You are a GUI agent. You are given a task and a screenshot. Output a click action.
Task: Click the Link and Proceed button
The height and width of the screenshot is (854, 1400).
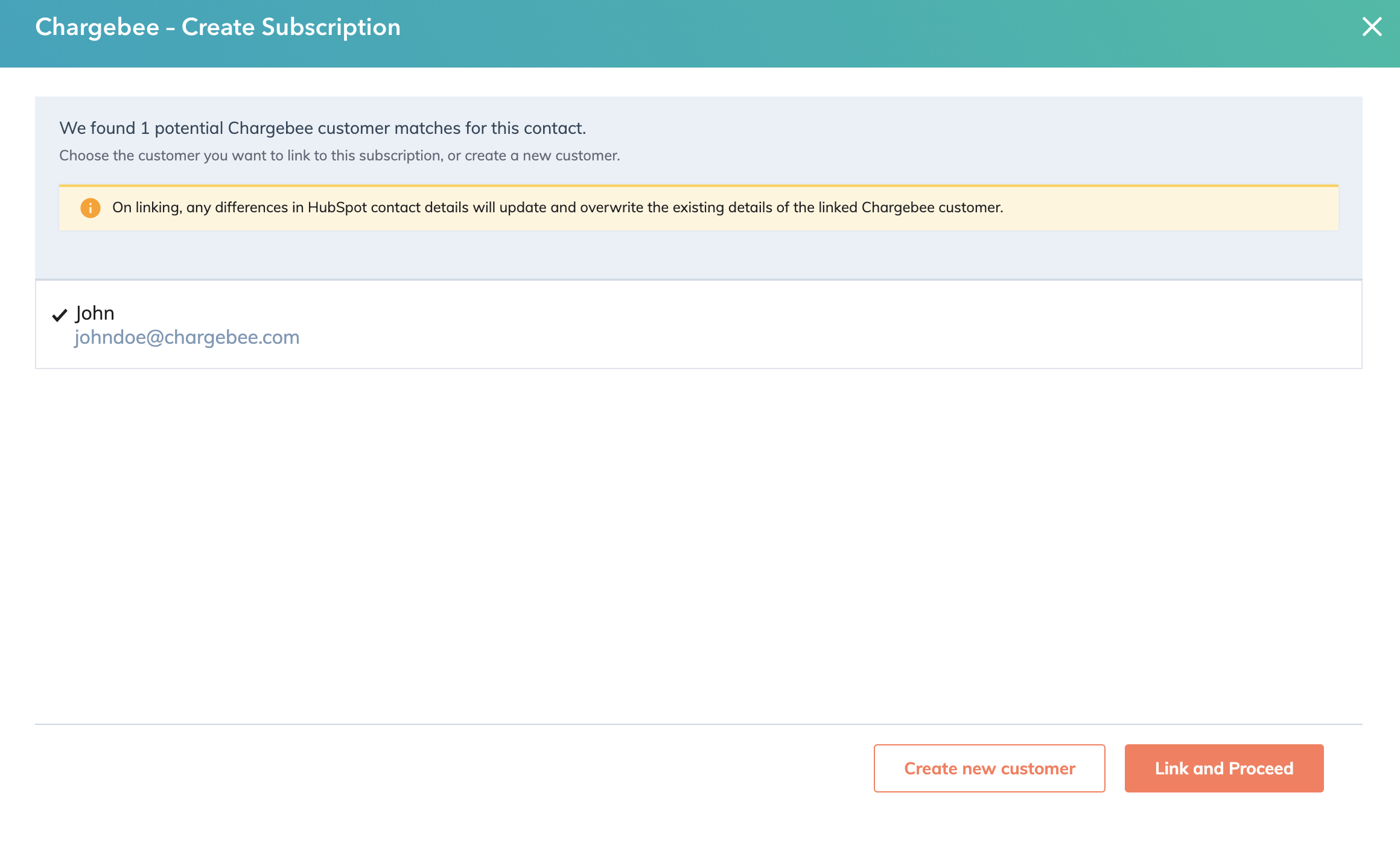coord(1224,768)
